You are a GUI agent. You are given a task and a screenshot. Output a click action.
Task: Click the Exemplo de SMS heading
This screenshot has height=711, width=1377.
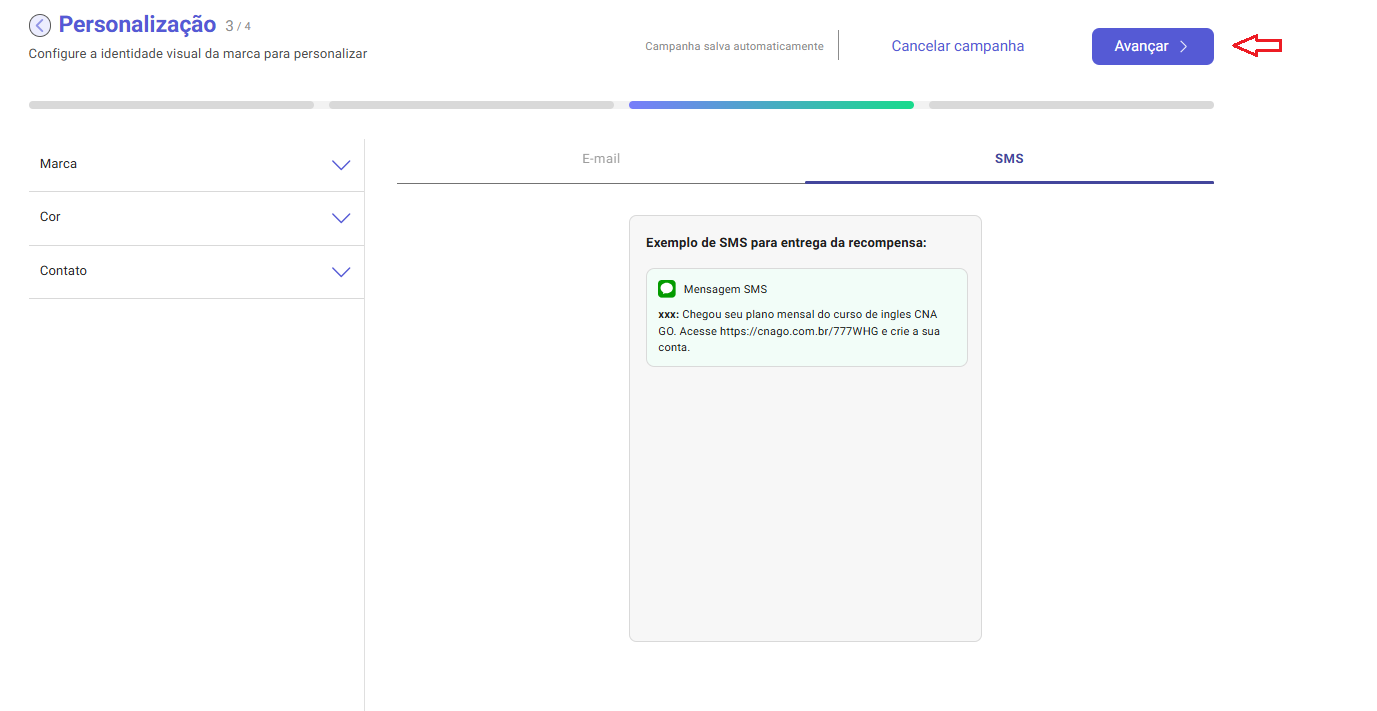(x=786, y=243)
